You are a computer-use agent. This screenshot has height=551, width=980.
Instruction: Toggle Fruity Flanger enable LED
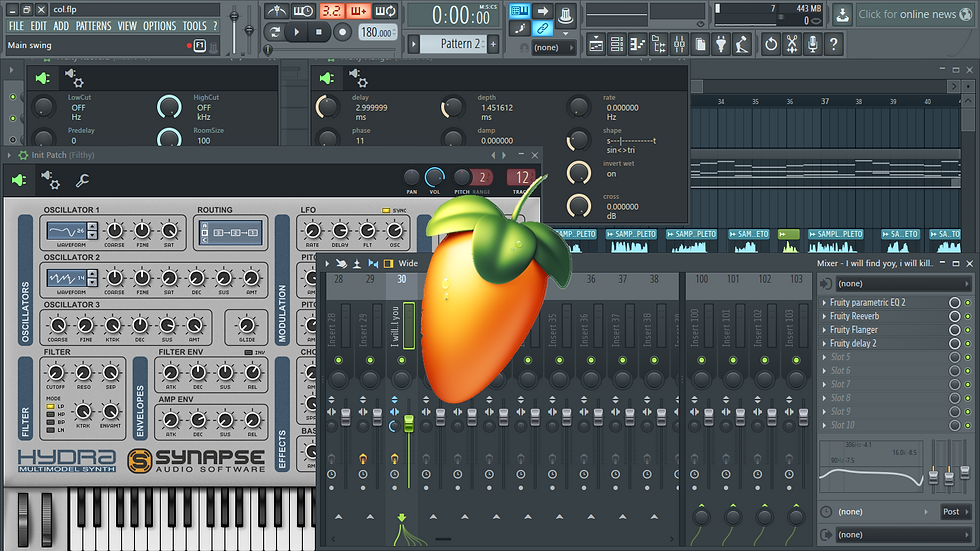[x=968, y=330]
